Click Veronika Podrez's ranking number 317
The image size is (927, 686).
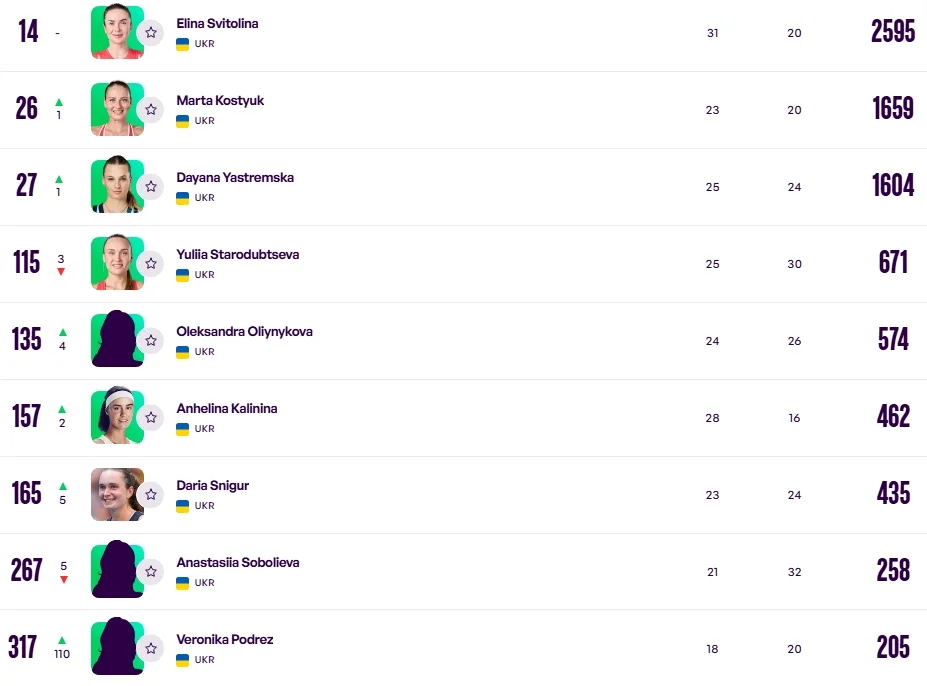click(23, 647)
